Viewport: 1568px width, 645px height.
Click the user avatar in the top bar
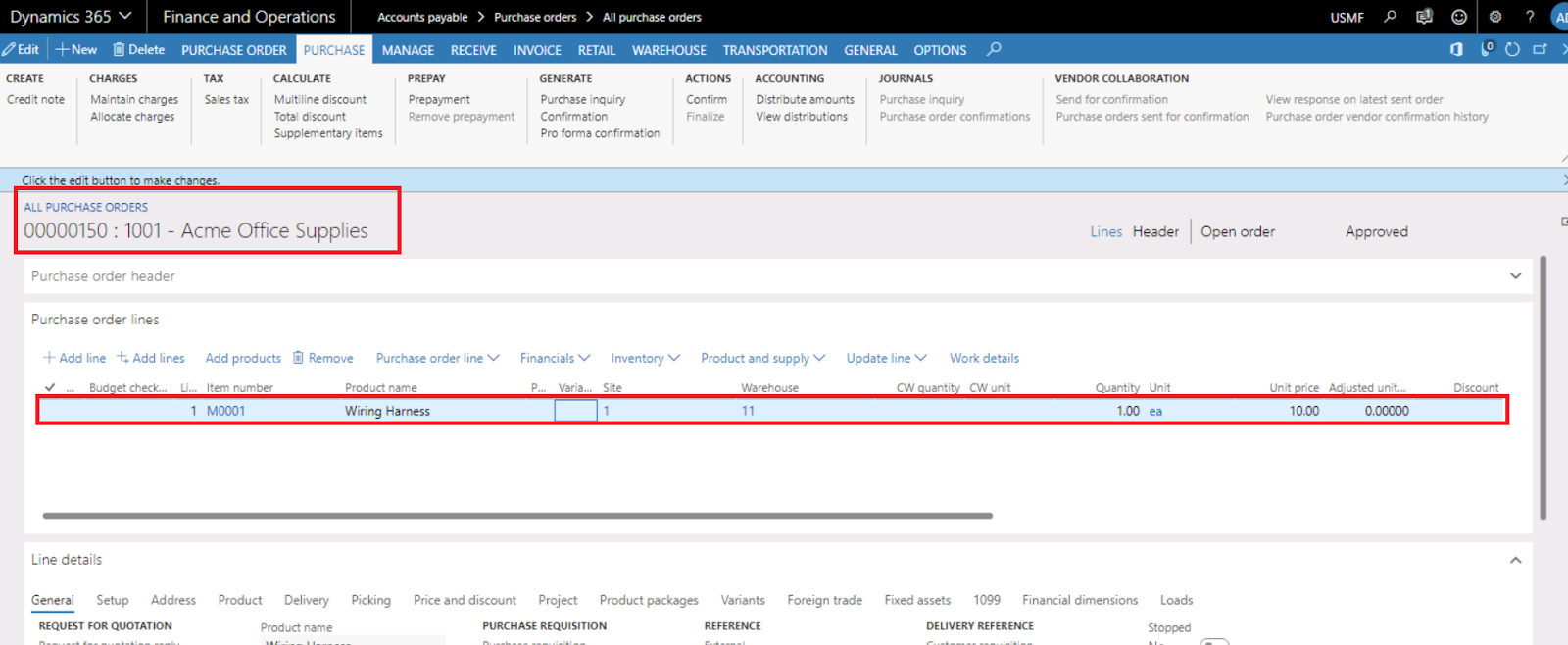(1560, 17)
